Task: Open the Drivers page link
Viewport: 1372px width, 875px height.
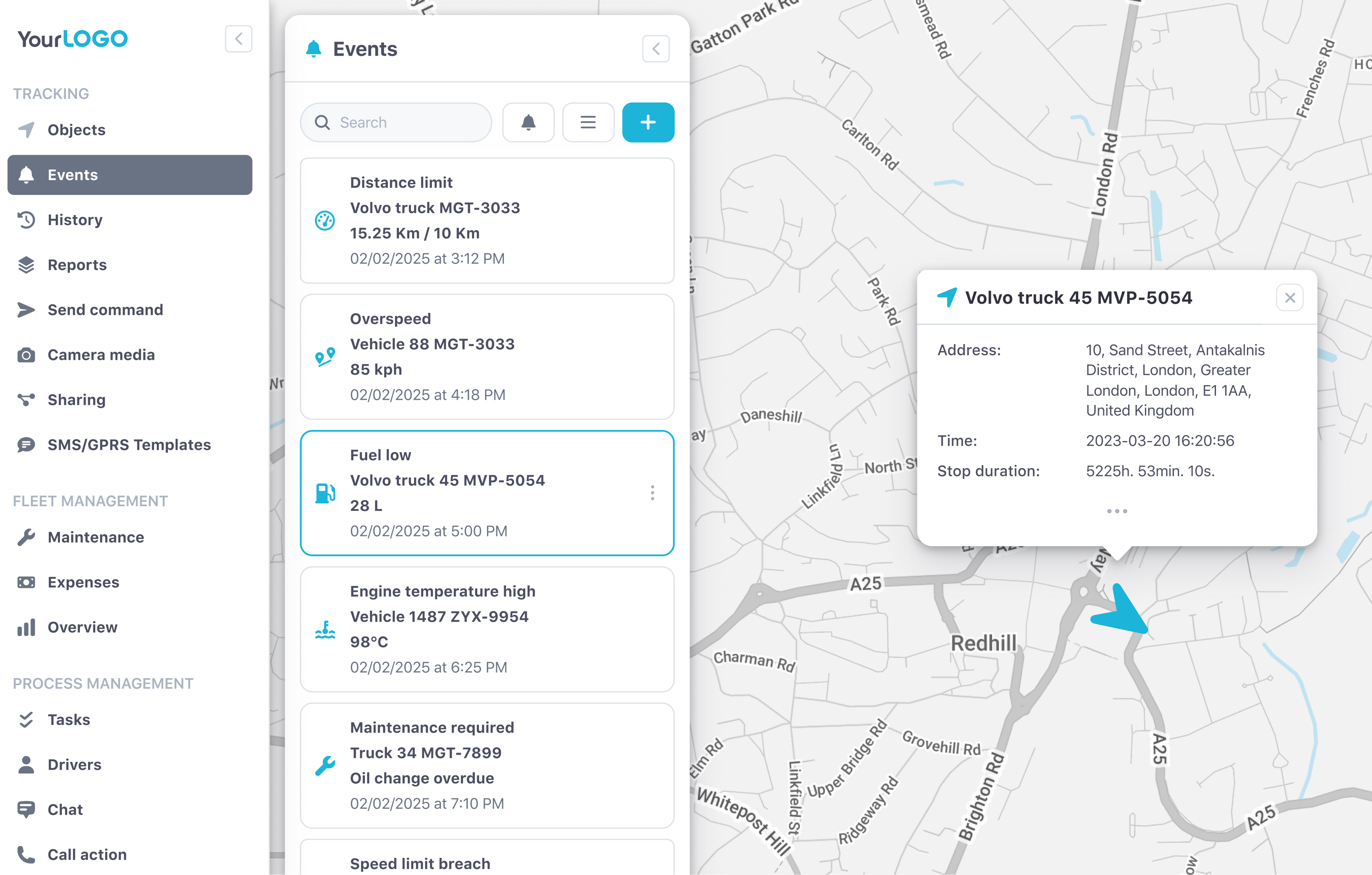Action: (74, 765)
